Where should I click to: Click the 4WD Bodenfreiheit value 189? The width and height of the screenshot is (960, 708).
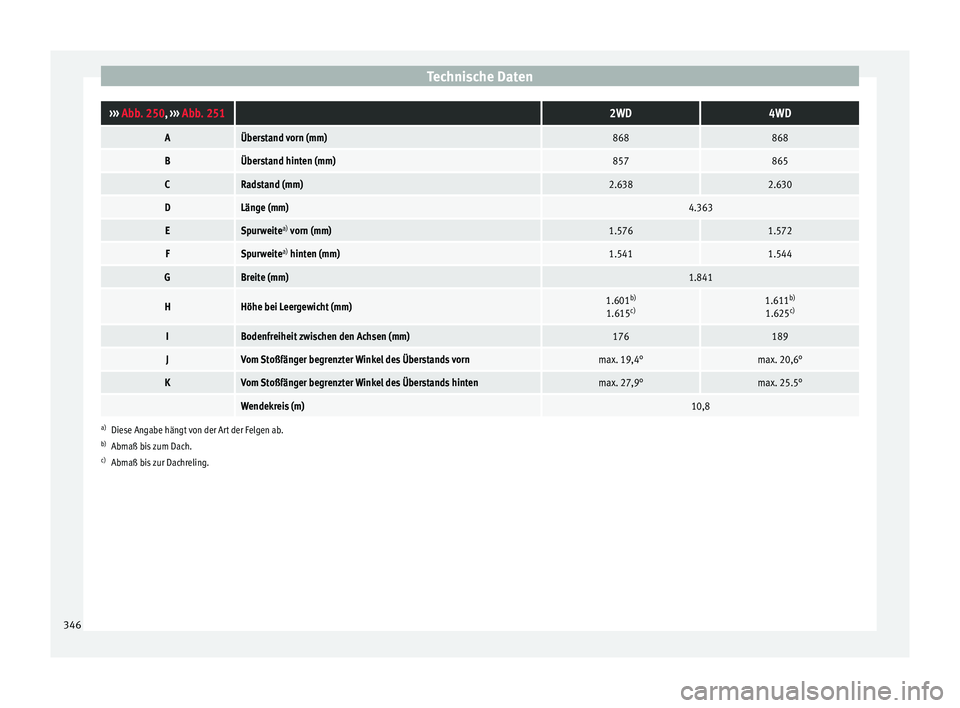(x=779, y=336)
